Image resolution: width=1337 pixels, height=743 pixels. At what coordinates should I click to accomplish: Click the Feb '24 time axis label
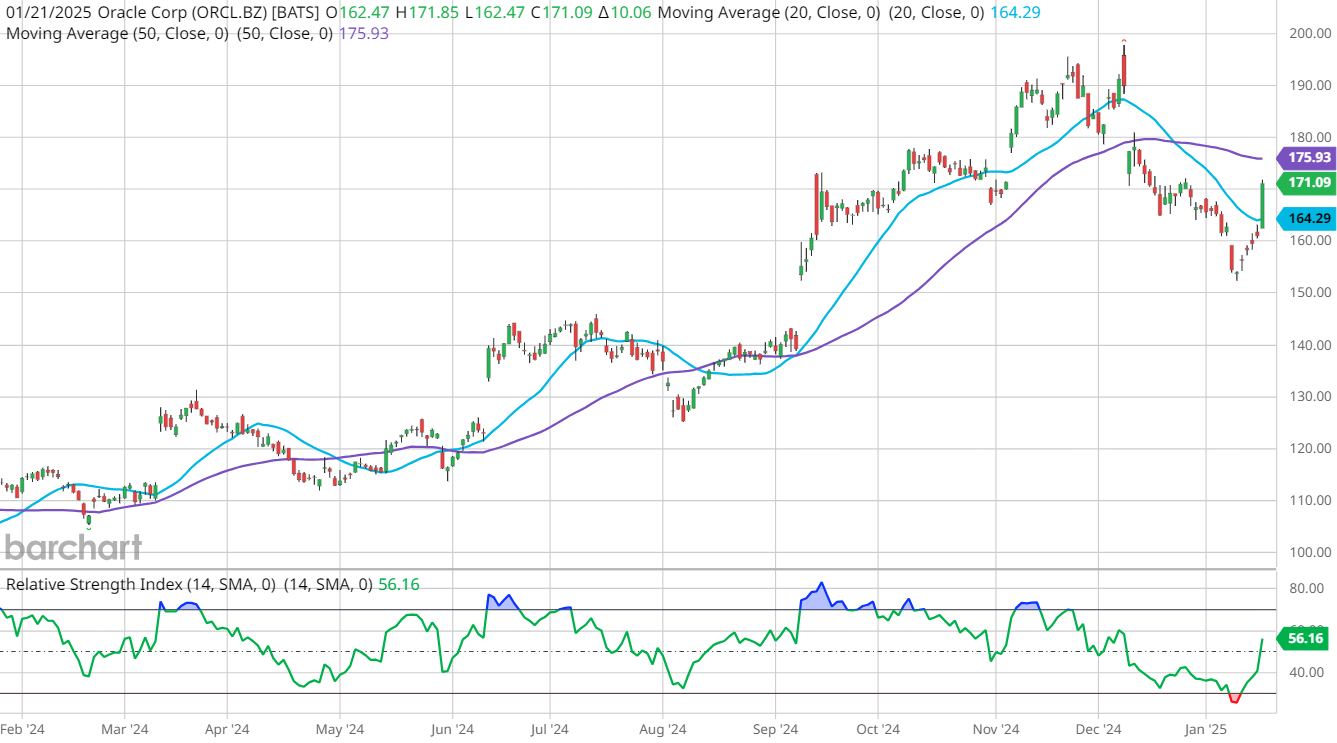[x=22, y=731]
